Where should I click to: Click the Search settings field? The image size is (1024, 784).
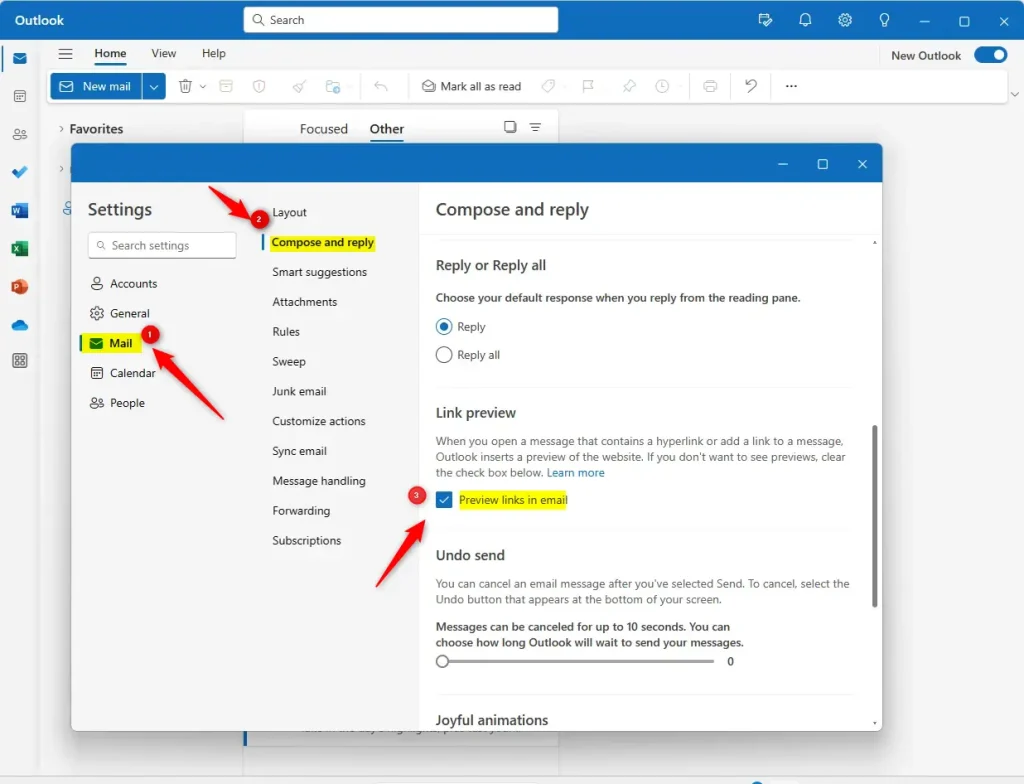point(162,246)
